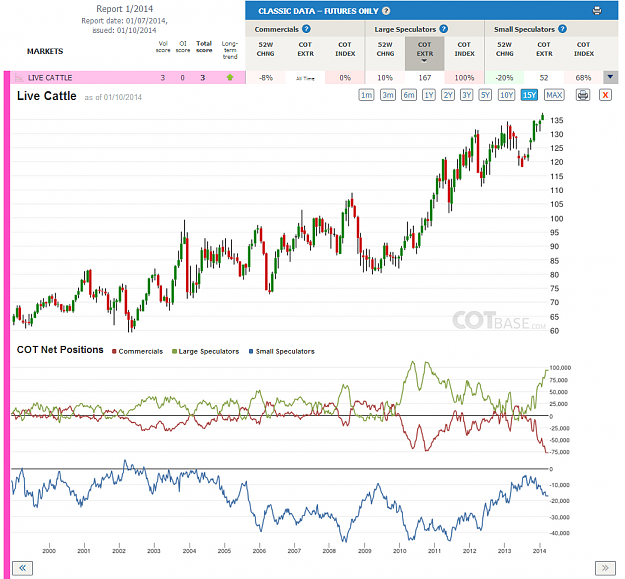625x579 pixels.
Task: Click help icon beside Classic Data title
Action: 386,11
